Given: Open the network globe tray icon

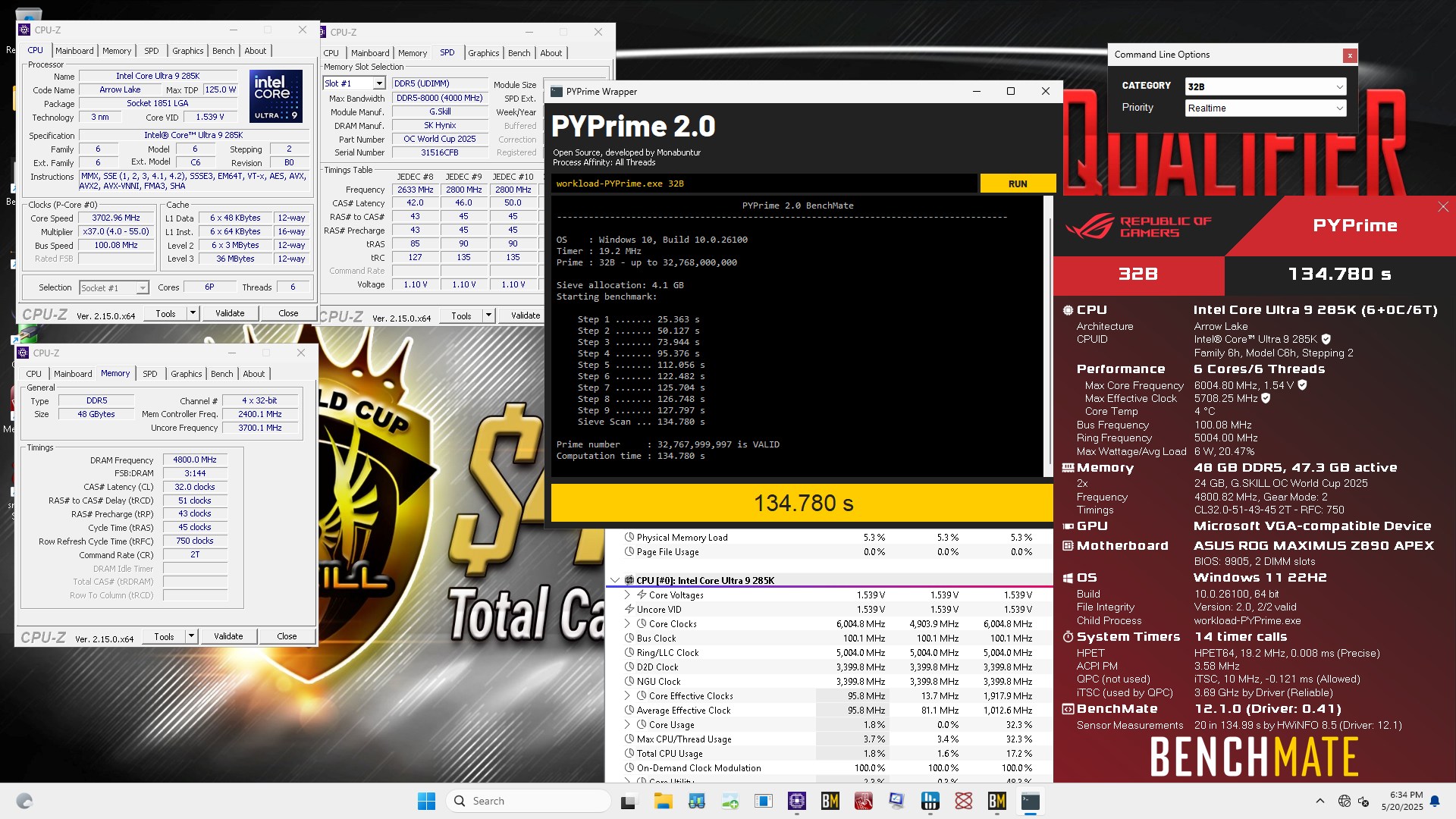Looking at the screenshot, I should tap(1344, 801).
